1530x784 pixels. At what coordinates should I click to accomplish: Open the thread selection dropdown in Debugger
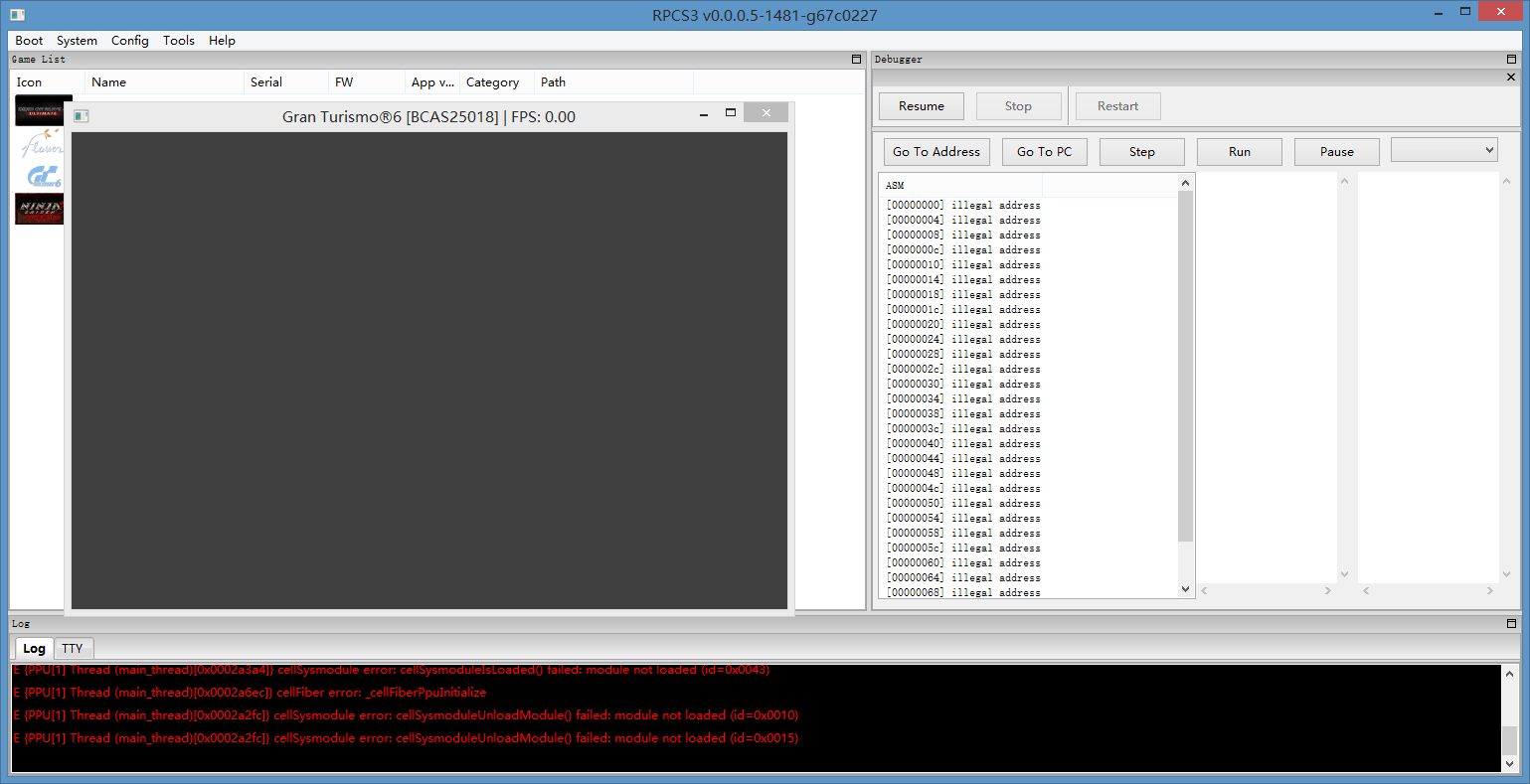[1444, 150]
